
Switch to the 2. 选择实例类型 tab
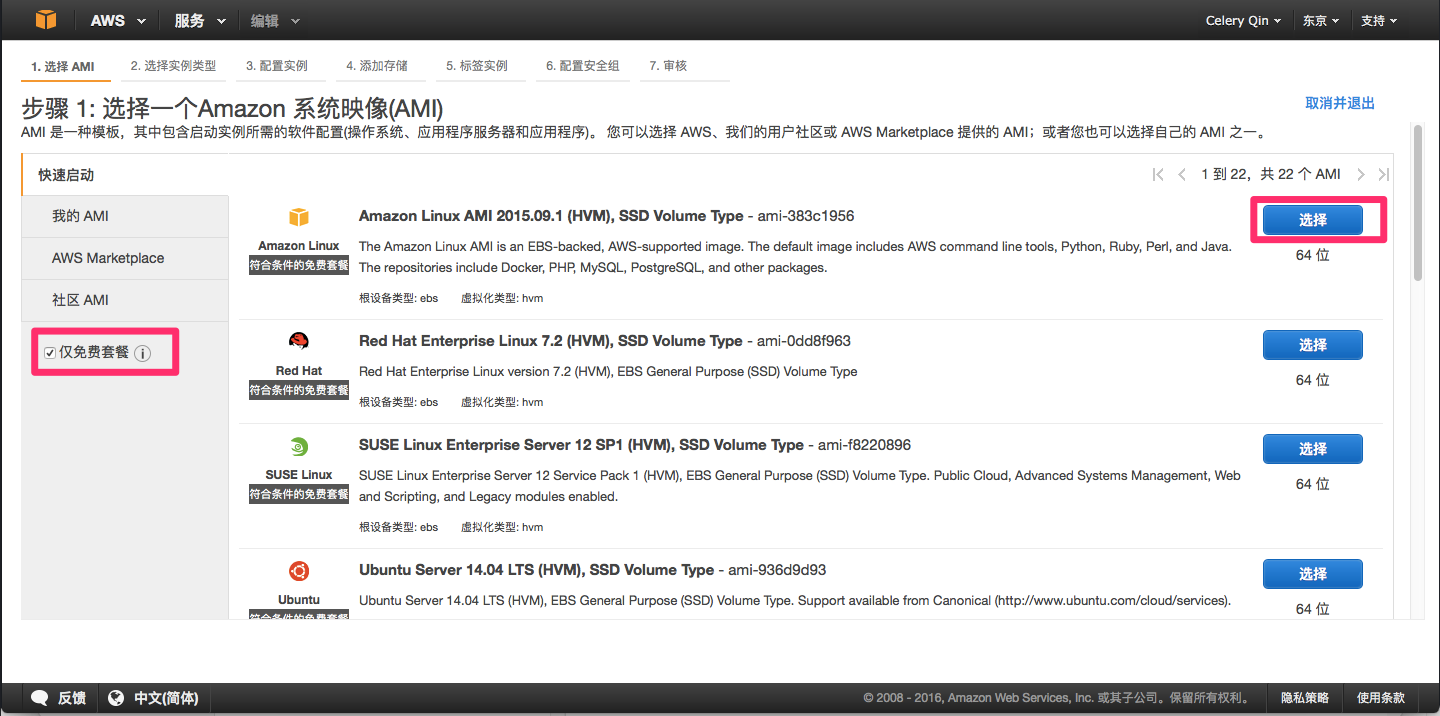(x=173, y=66)
